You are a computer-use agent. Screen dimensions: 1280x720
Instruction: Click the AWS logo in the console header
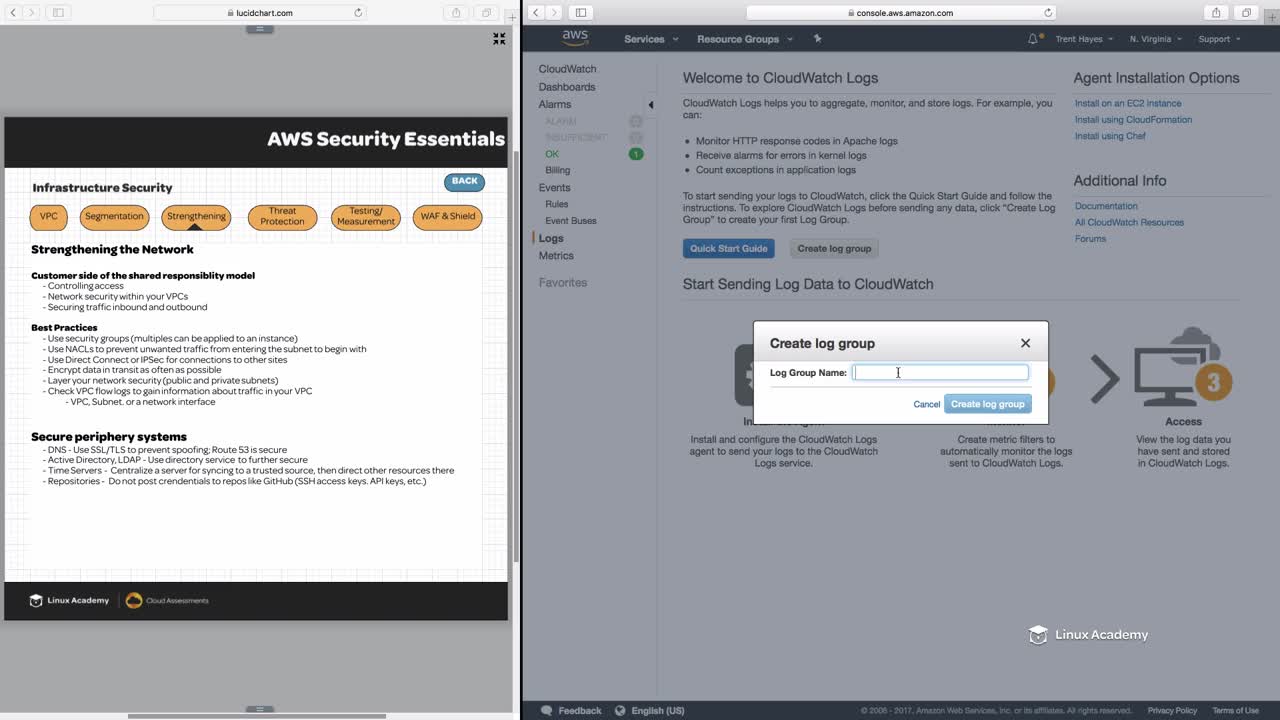coord(575,38)
